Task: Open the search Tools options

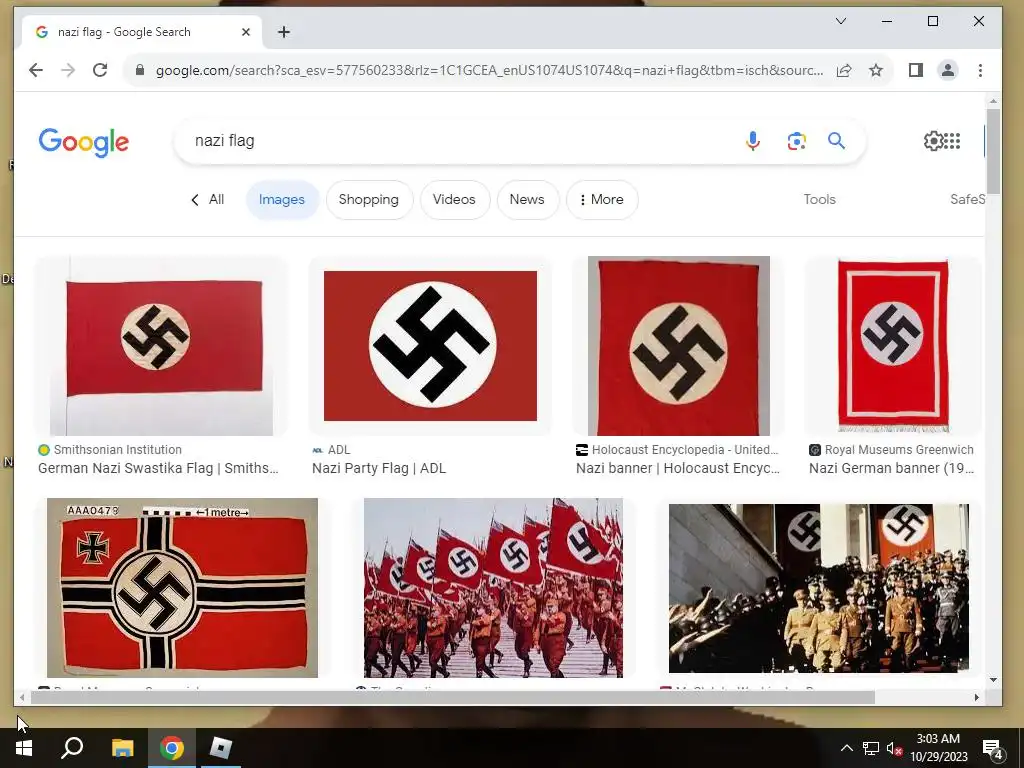Action: tap(820, 199)
